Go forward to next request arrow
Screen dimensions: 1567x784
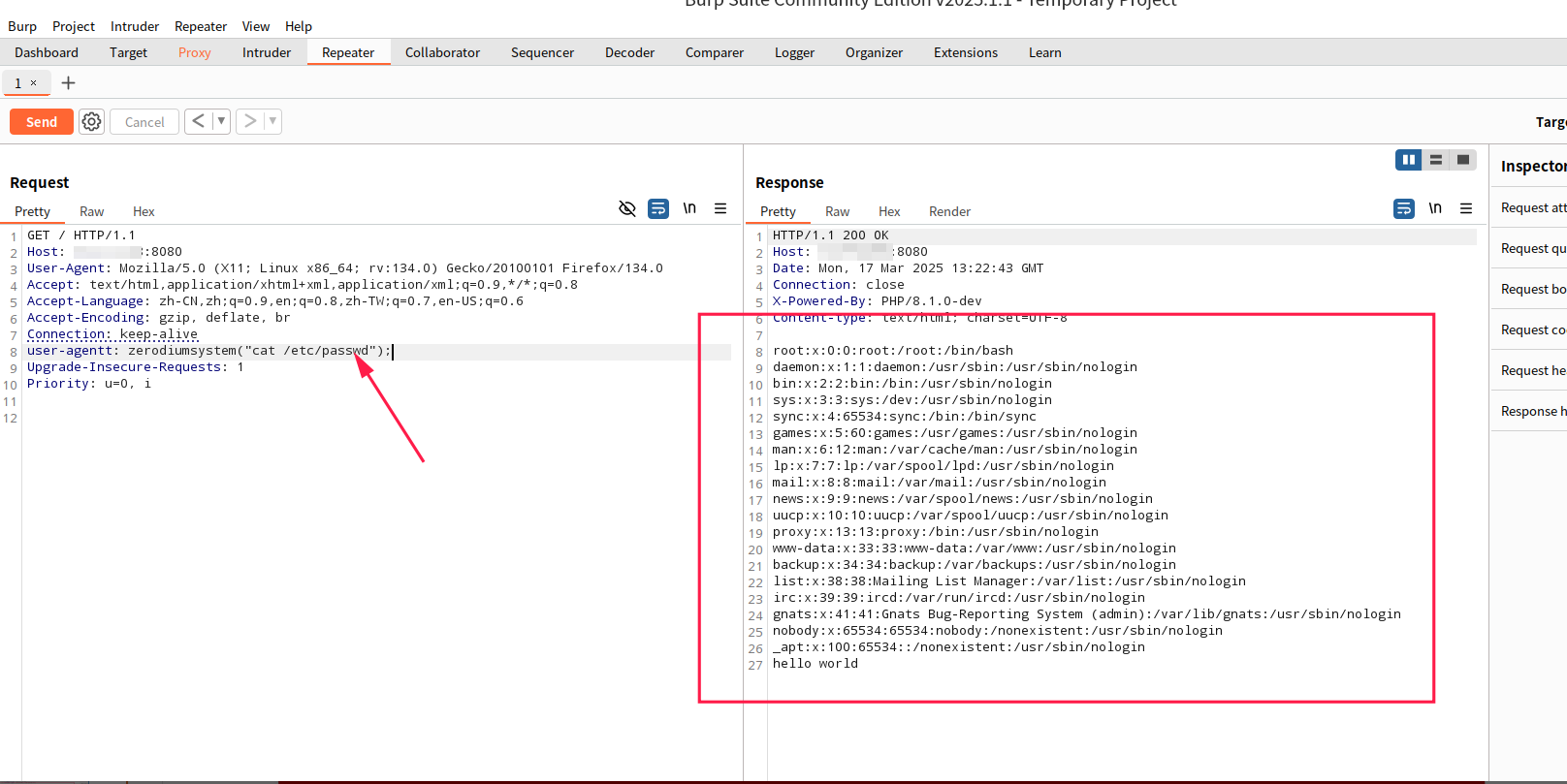pyautogui.click(x=250, y=121)
